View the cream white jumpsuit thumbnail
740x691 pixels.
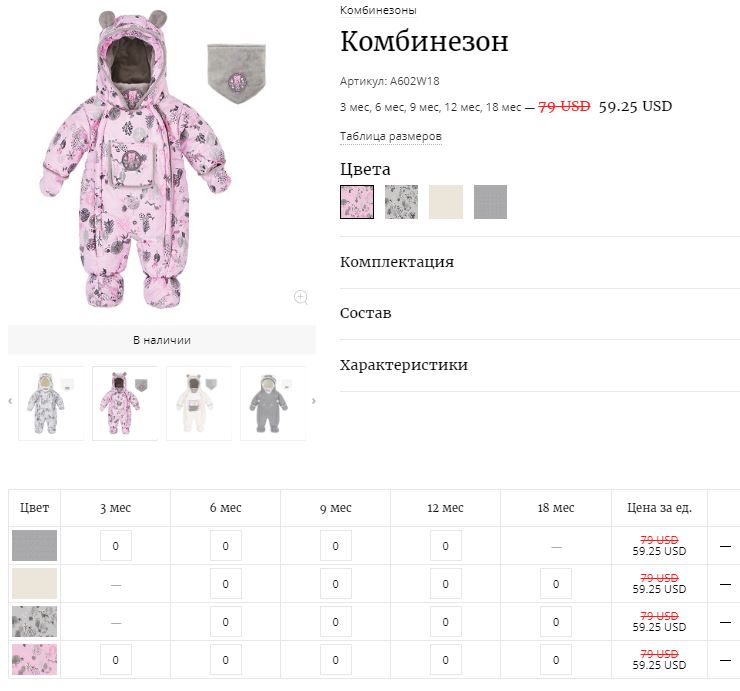[198, 403]
